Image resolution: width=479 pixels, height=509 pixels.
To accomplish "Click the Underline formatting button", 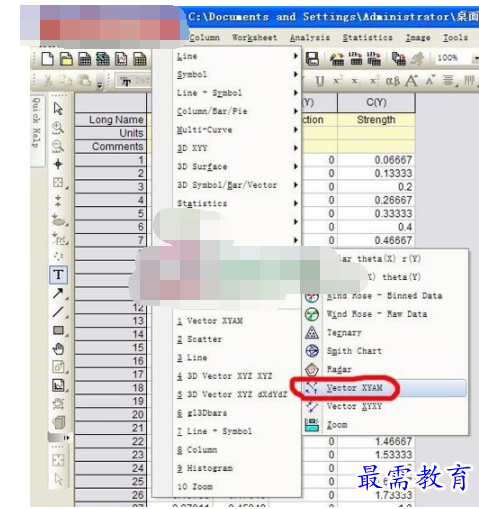I will click(x=320, y=81).
